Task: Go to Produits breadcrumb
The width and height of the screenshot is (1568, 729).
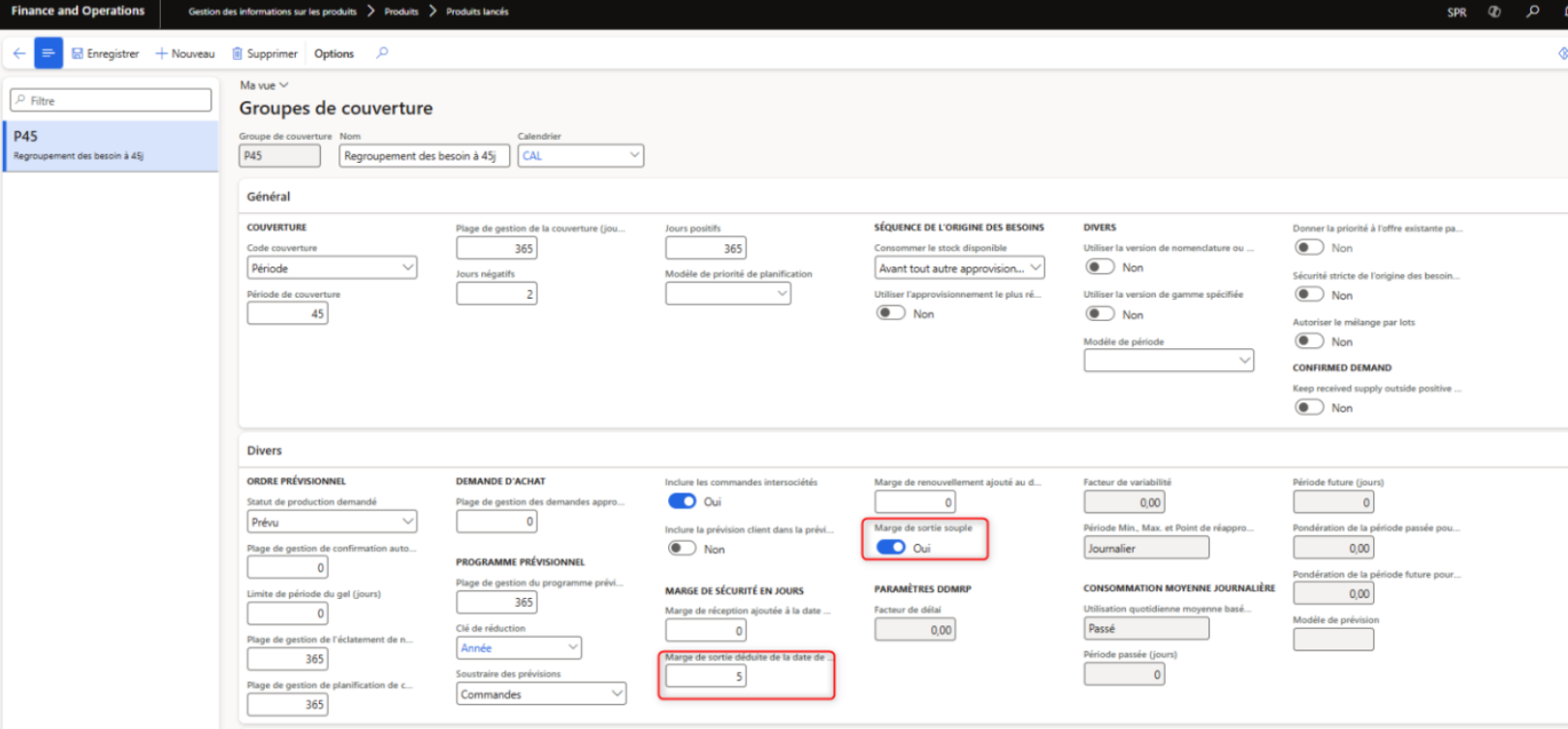Action: [x=401, y=12]
